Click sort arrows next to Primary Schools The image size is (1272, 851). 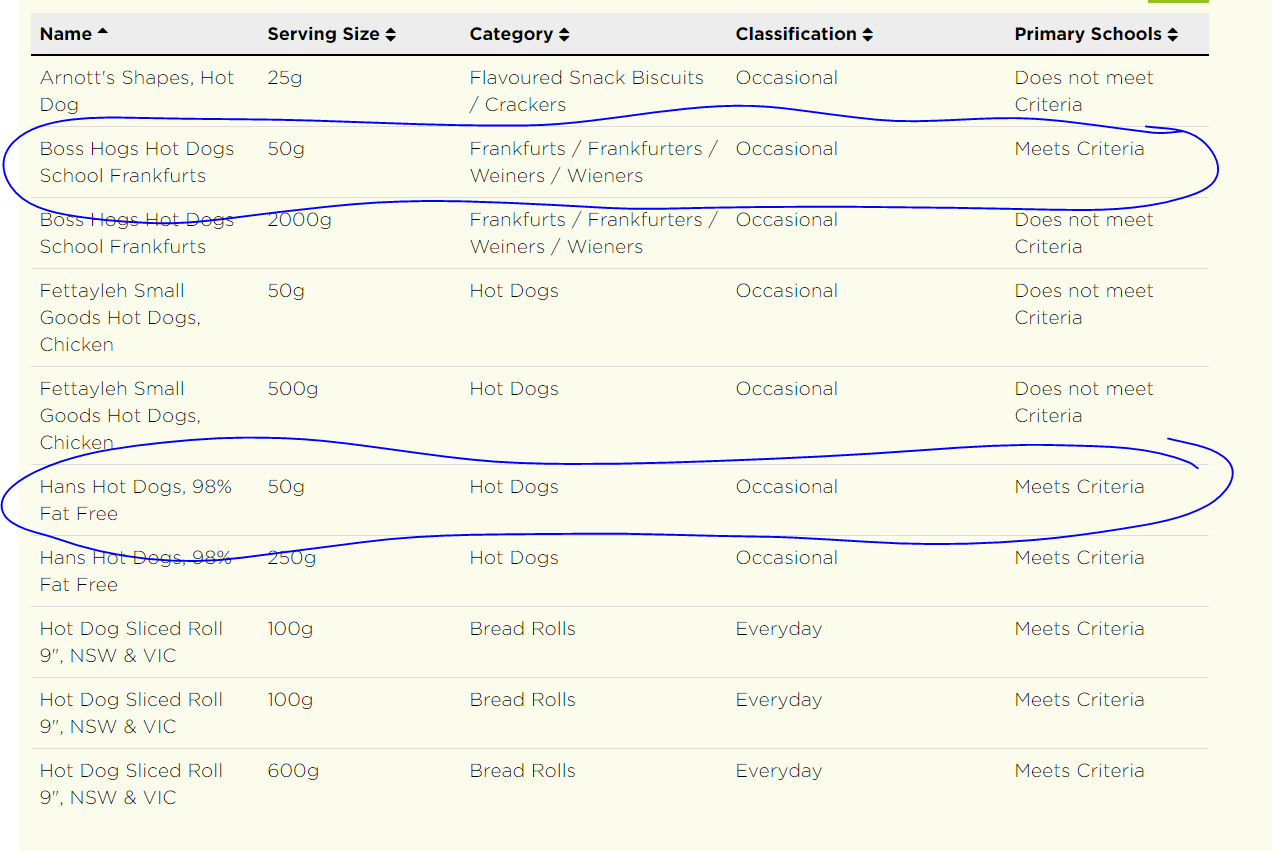(1172, 35)
